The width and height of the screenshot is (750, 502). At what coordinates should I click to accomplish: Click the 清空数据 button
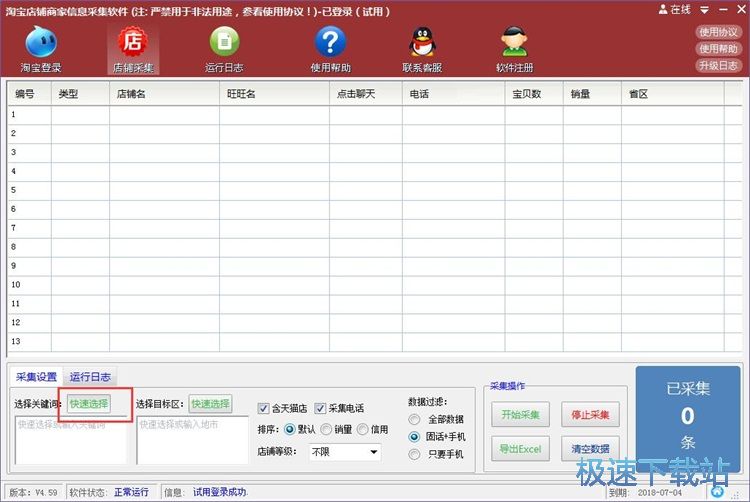coord(590,449)
